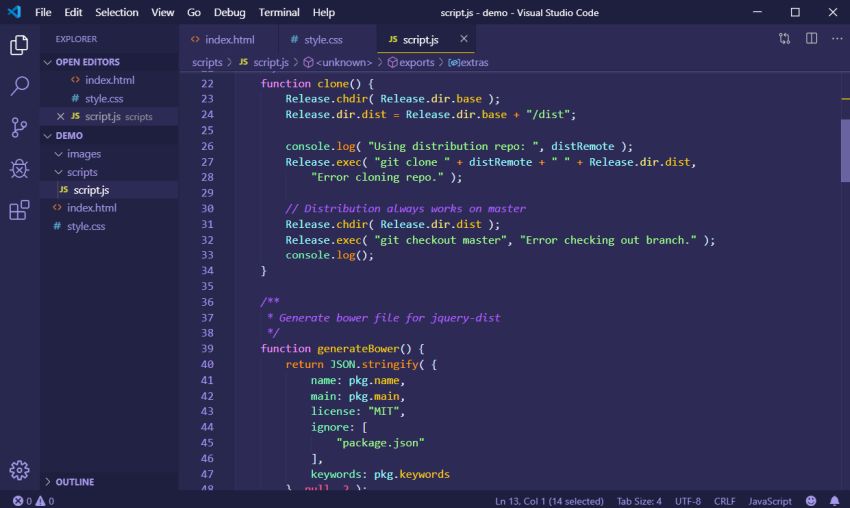Collapse the scripts folder
The width and height of the screenshot is (850, 508).
tap(82, 172)
